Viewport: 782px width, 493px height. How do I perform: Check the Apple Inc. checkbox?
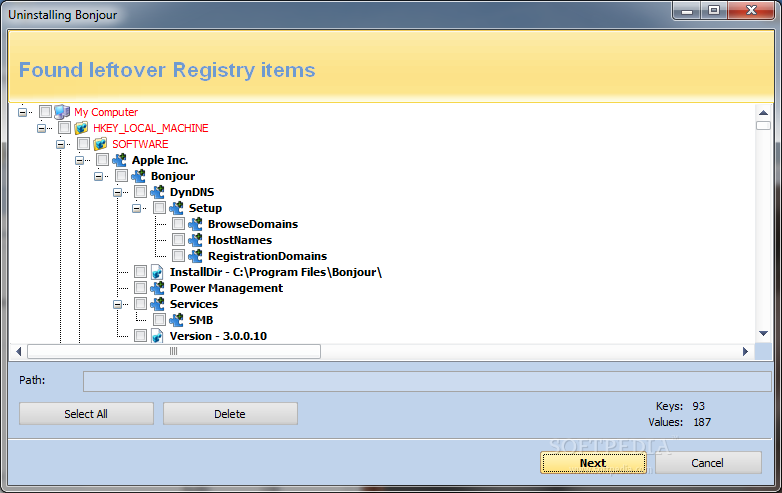[x=102, y=160]
